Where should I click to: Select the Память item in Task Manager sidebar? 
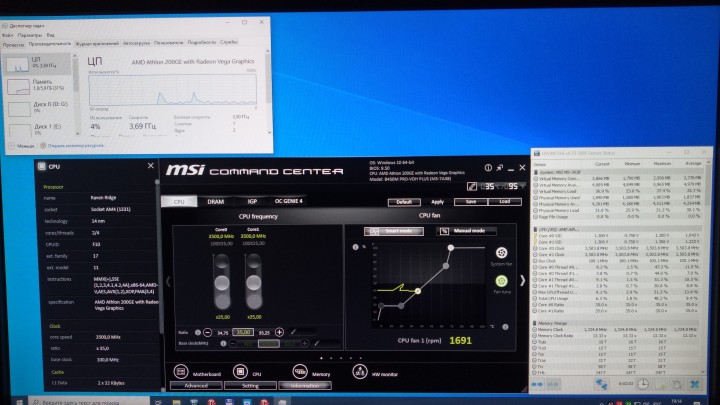tap(37, 86)
